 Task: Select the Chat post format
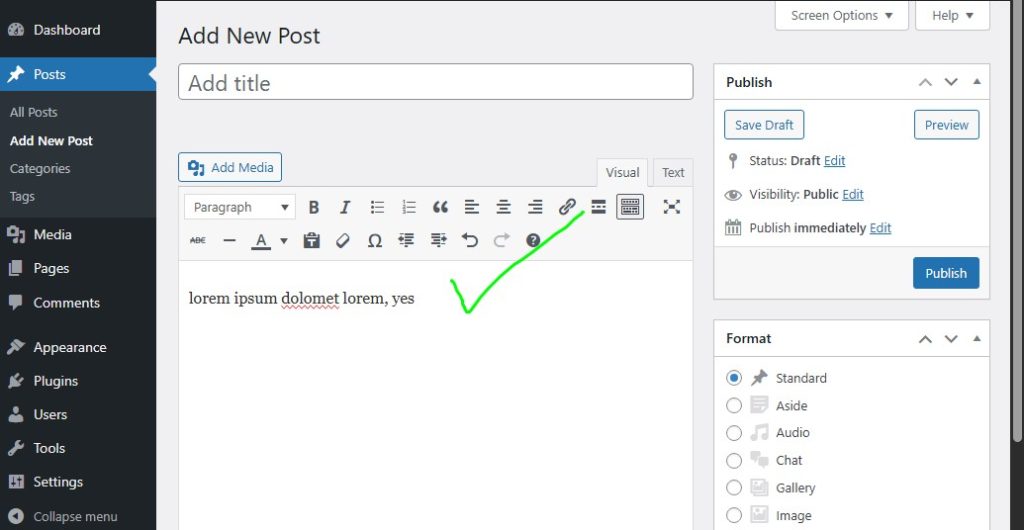734,461
